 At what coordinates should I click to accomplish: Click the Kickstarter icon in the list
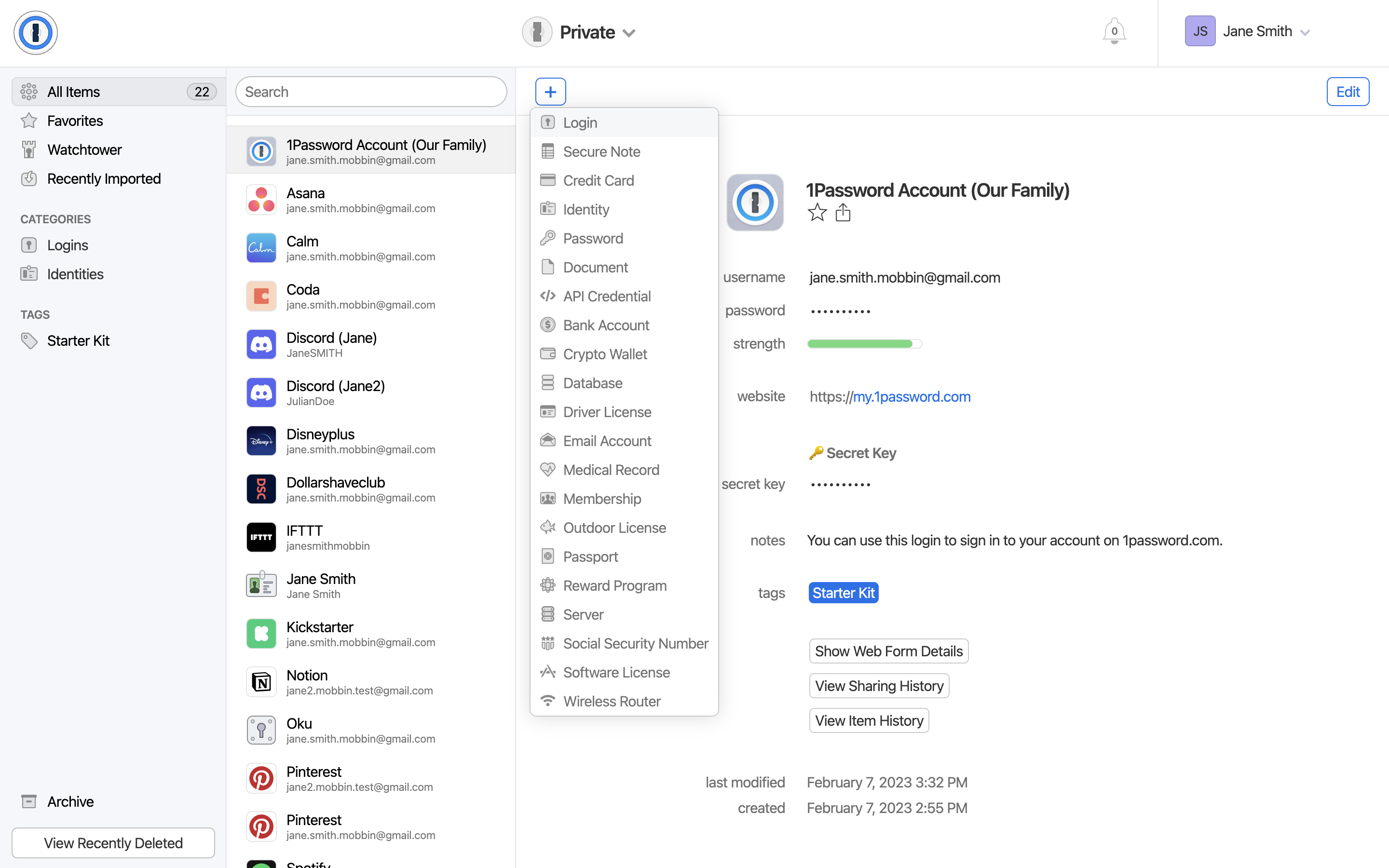tap(261, 634)
